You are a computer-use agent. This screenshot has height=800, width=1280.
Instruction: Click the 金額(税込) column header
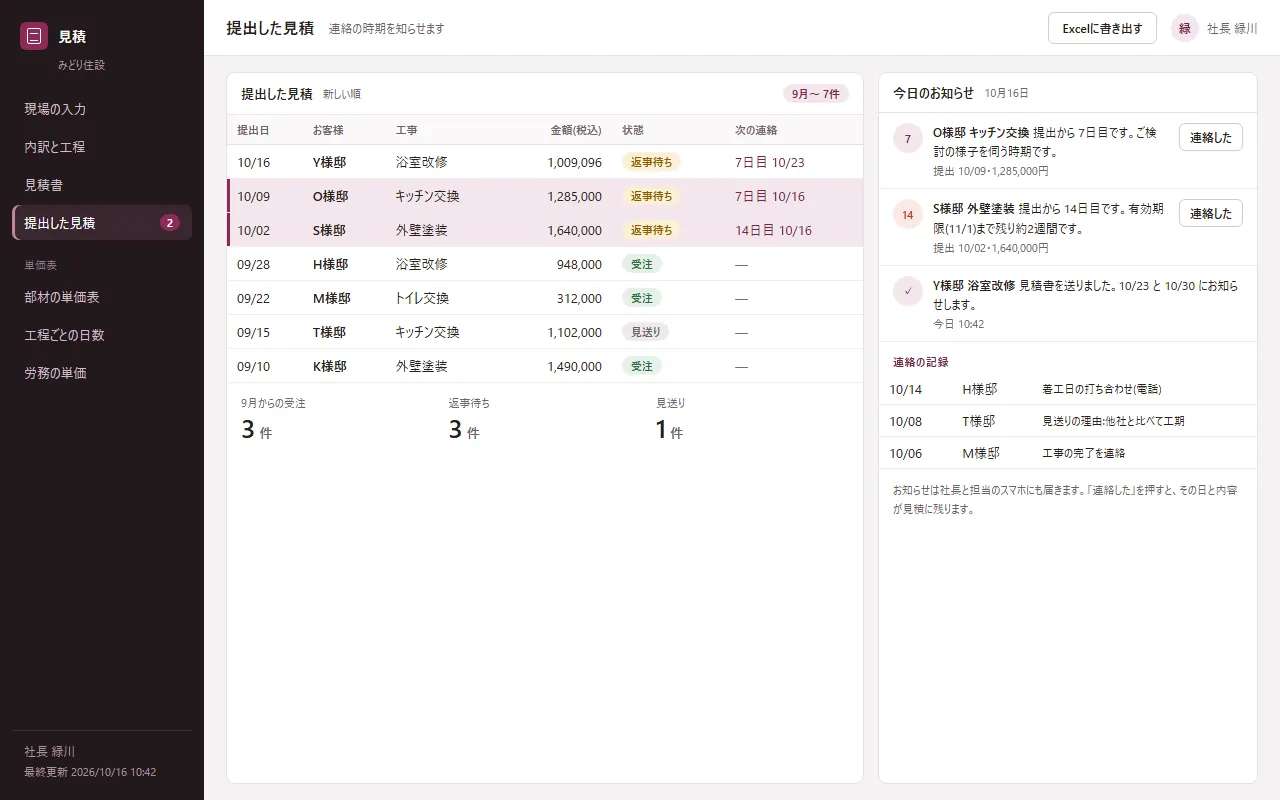tap(576, 130)
